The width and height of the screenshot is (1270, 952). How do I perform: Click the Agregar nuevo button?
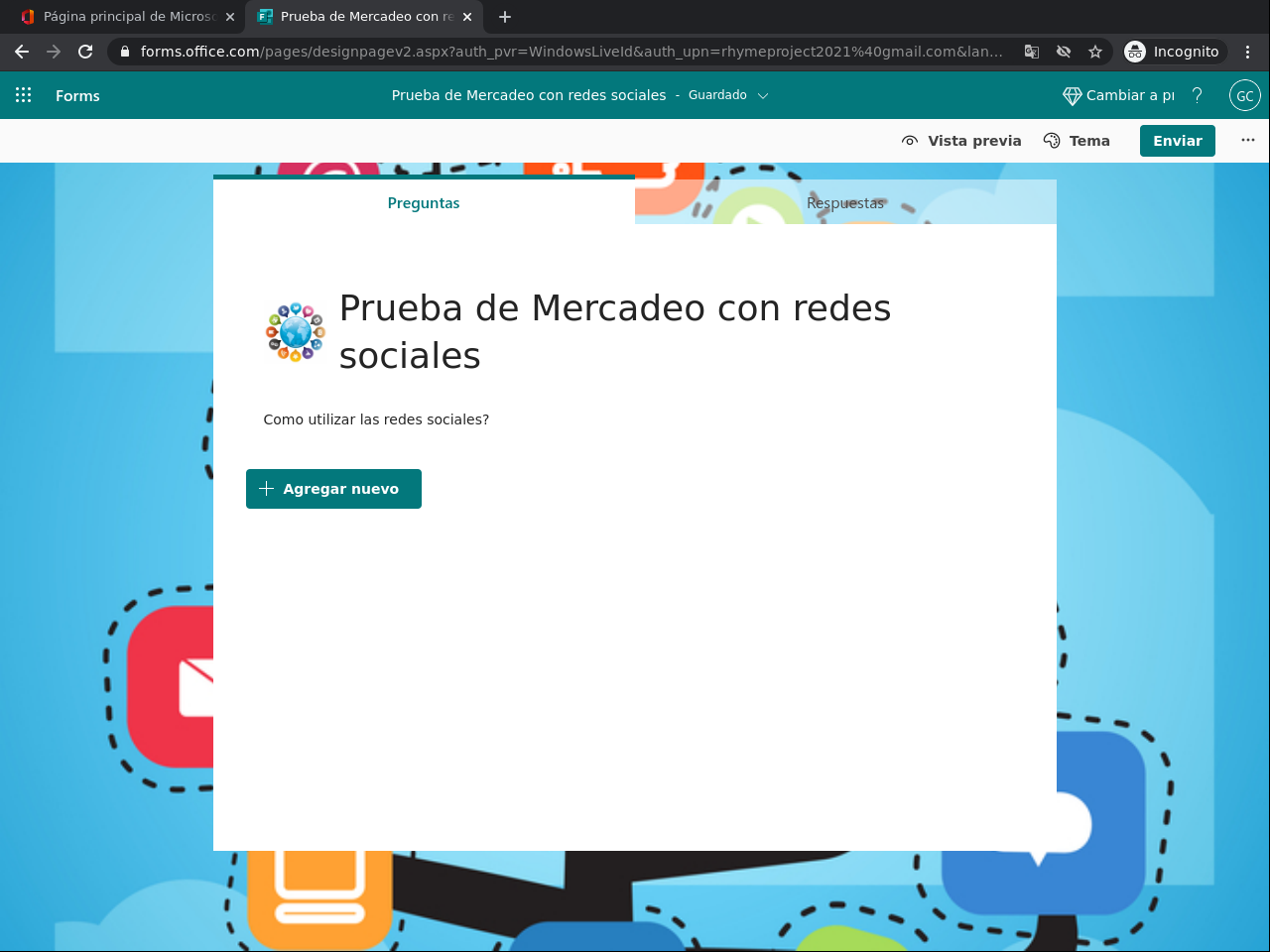333,489
